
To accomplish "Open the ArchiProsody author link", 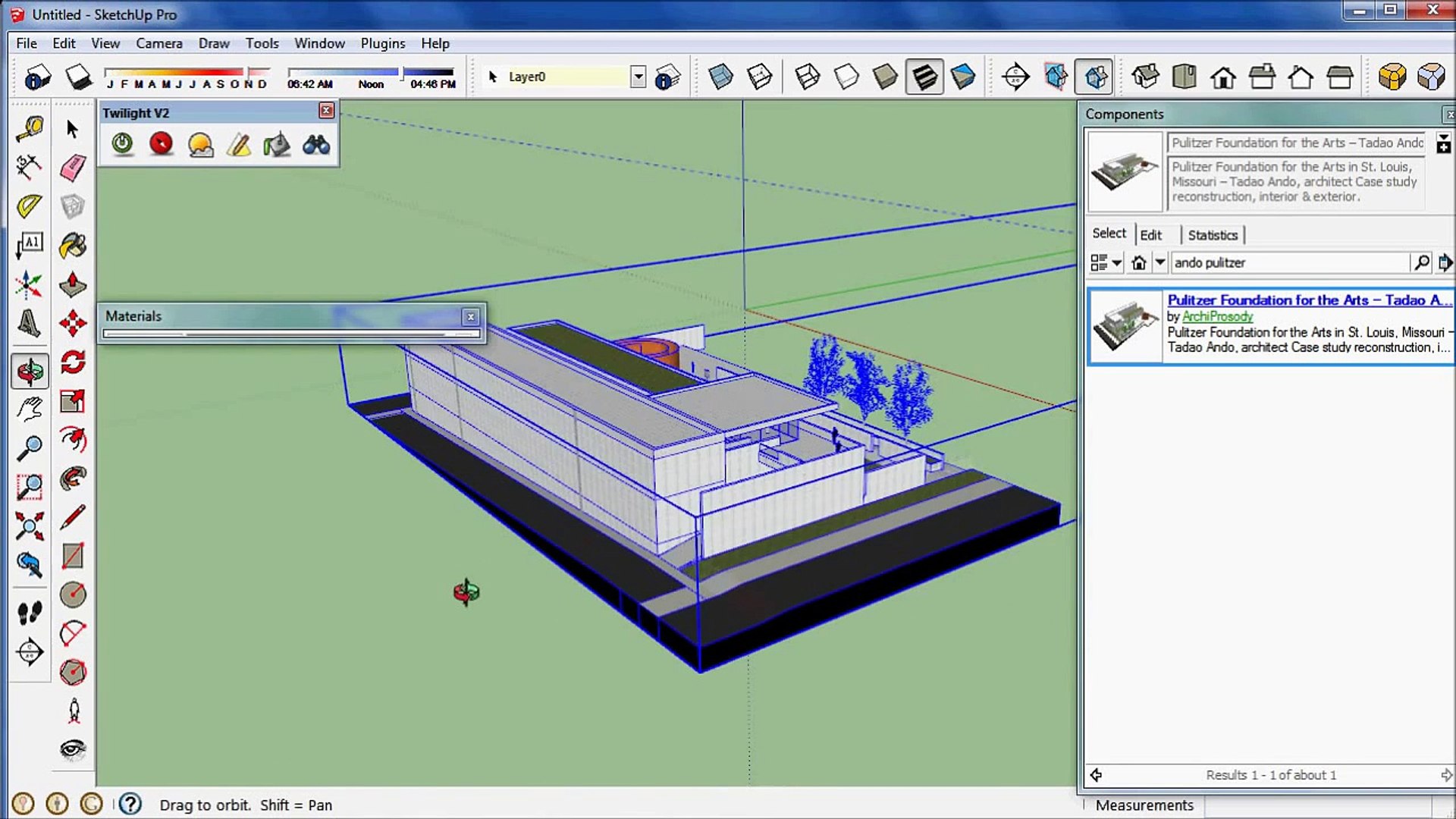I will pos(1217,316).
